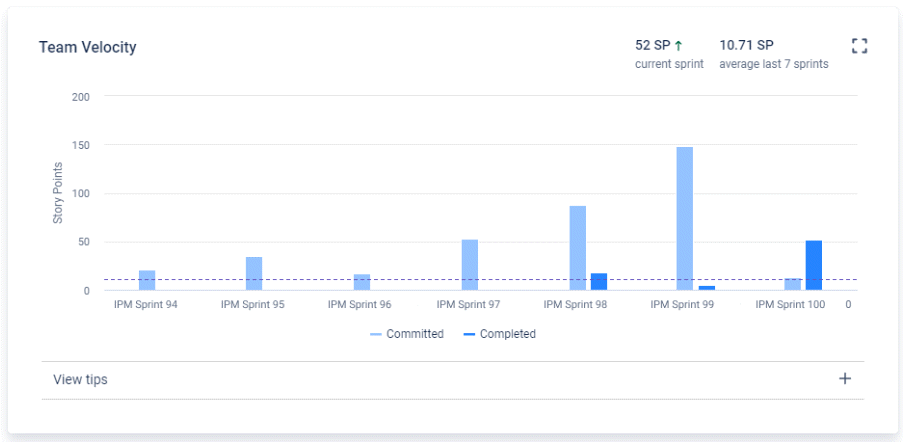Select the IPM Sprint 94 axis label

pyautogui.click(x=146, y=305)
